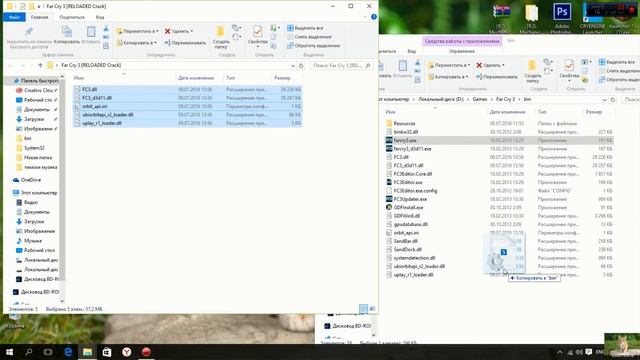640x360 pixels.
Task: Click Локальный диск (D:) in bin window breadcrumb
Action: pos(441,99)
